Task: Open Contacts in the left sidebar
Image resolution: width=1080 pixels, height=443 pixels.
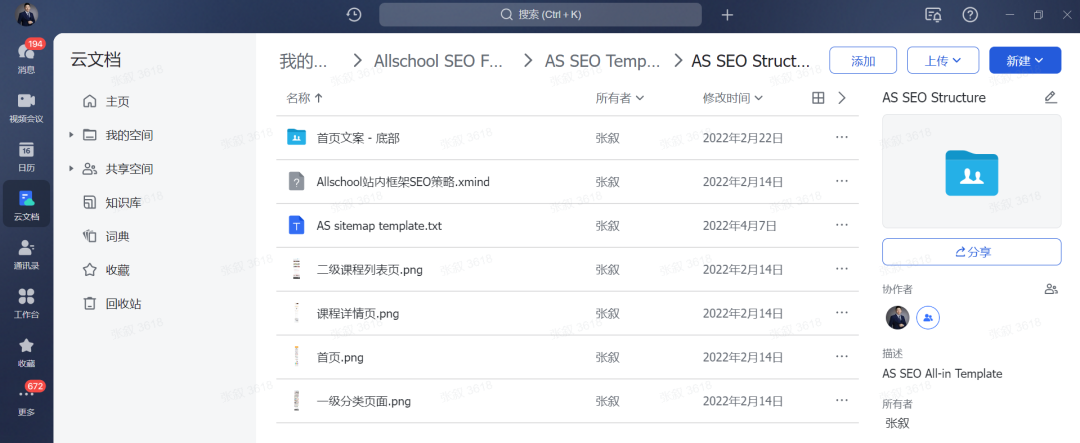Action: [26, 253]
